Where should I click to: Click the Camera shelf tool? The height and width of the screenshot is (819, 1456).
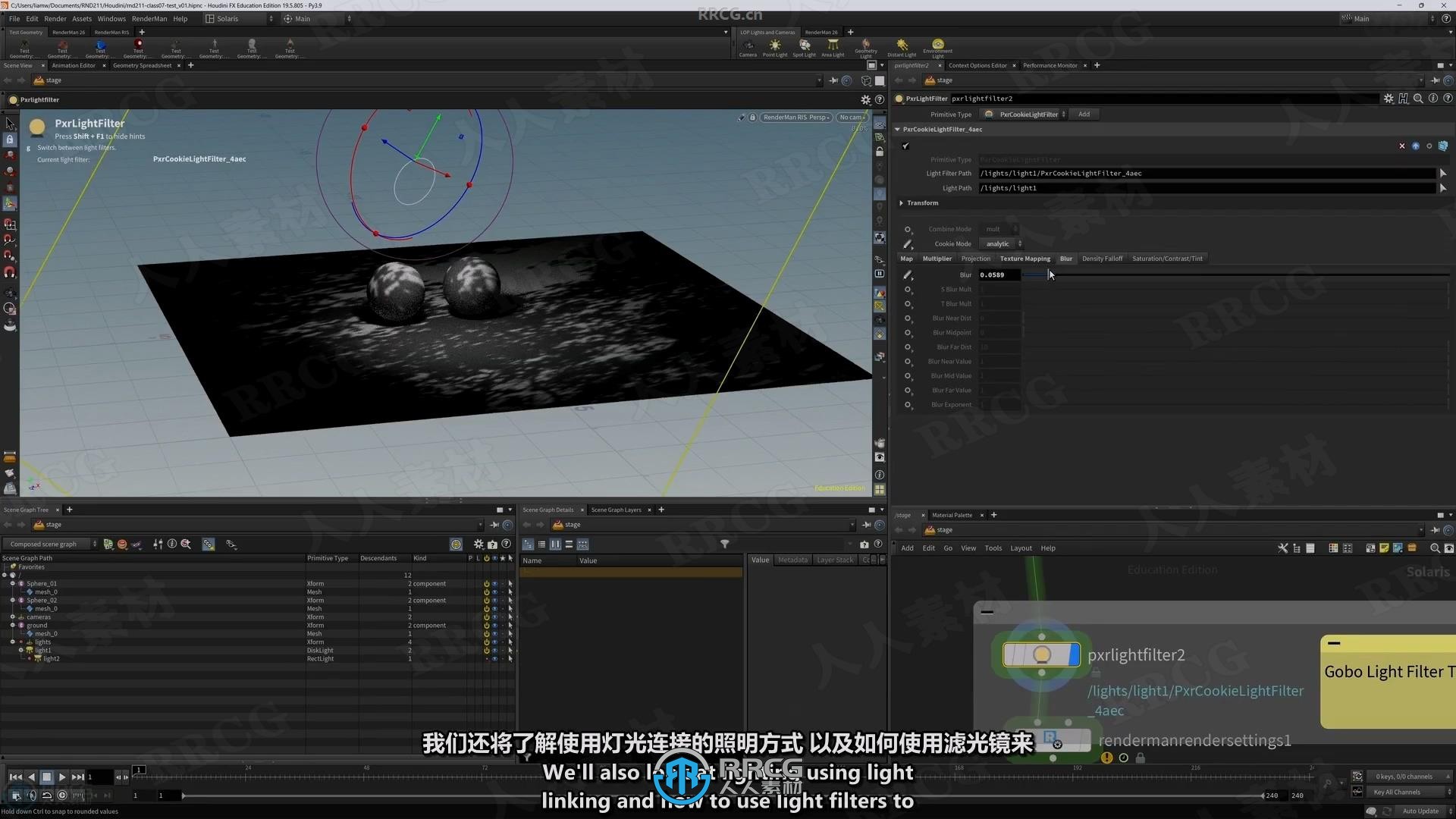pyautogui.click(x=748, y=48)
